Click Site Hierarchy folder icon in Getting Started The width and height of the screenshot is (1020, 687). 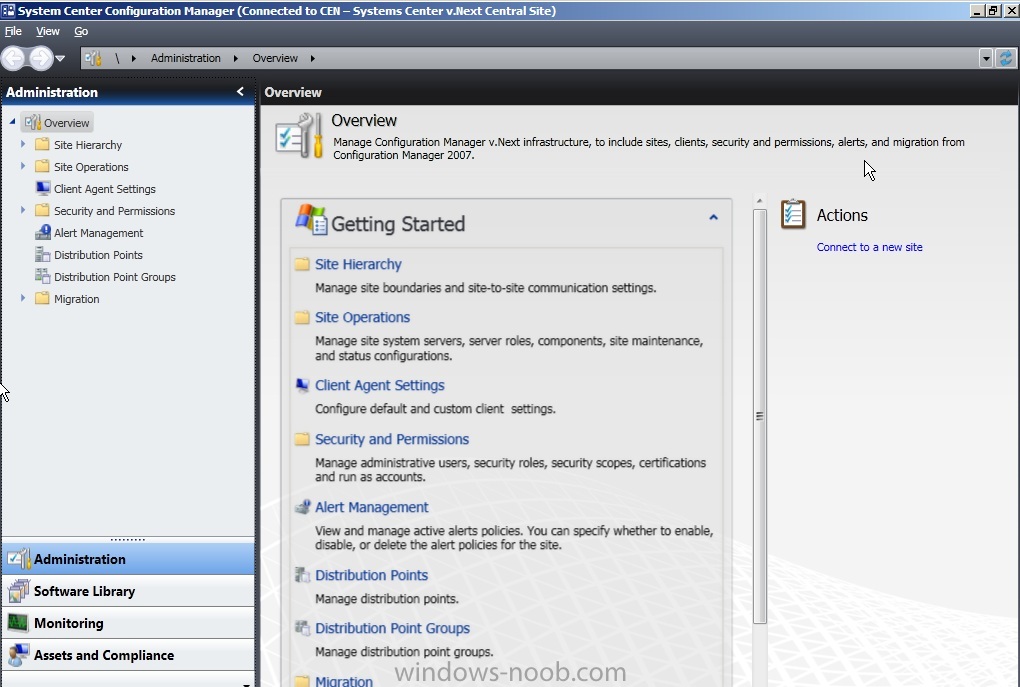point(302,264)
